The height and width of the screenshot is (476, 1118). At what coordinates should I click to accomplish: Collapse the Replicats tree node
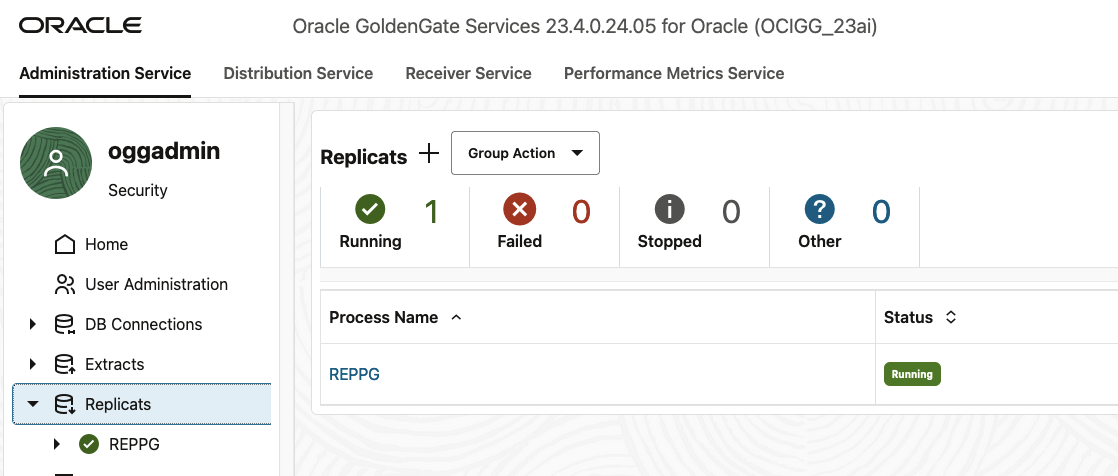point(33,404)
